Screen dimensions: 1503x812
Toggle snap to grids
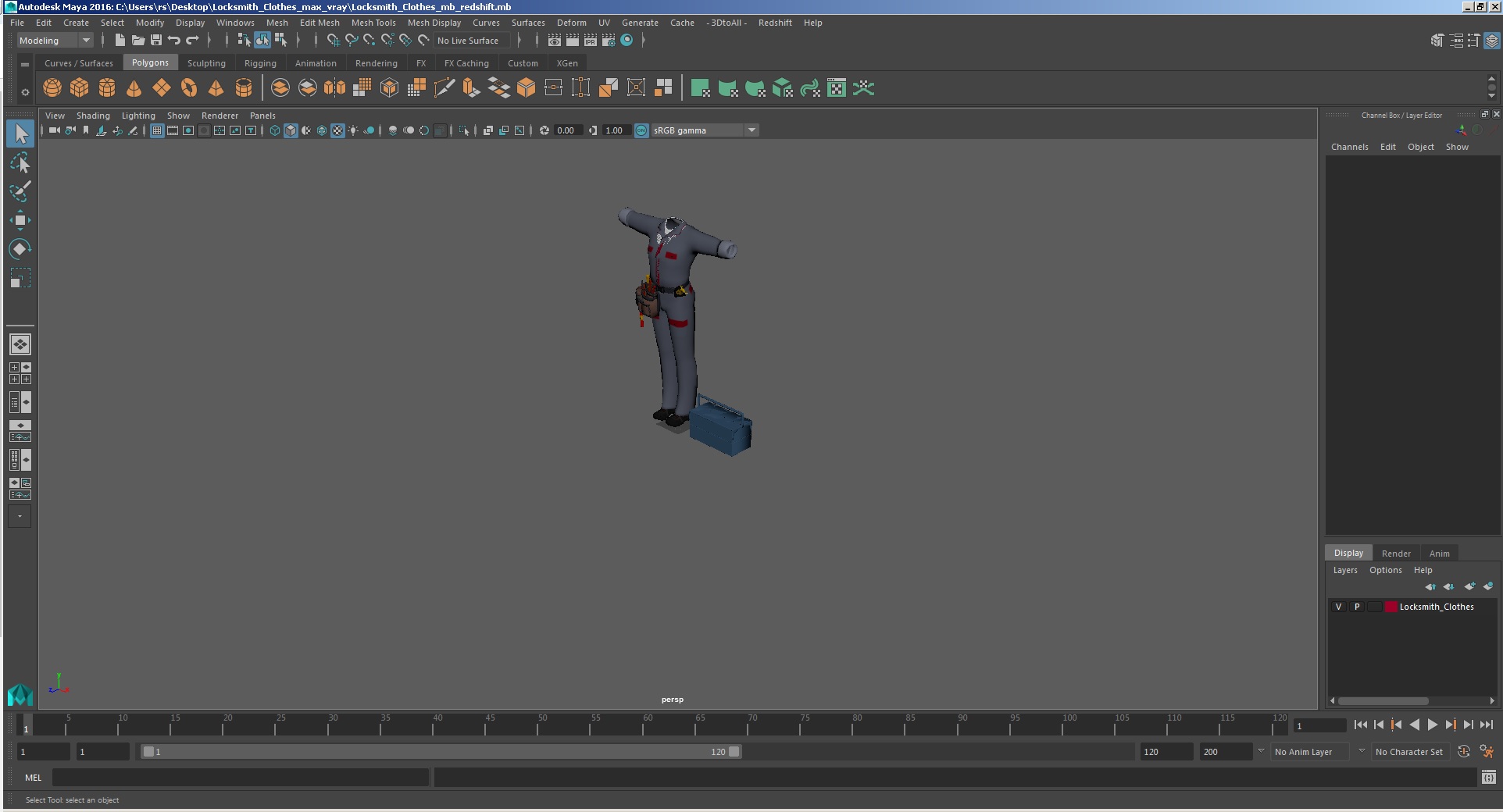334,41
